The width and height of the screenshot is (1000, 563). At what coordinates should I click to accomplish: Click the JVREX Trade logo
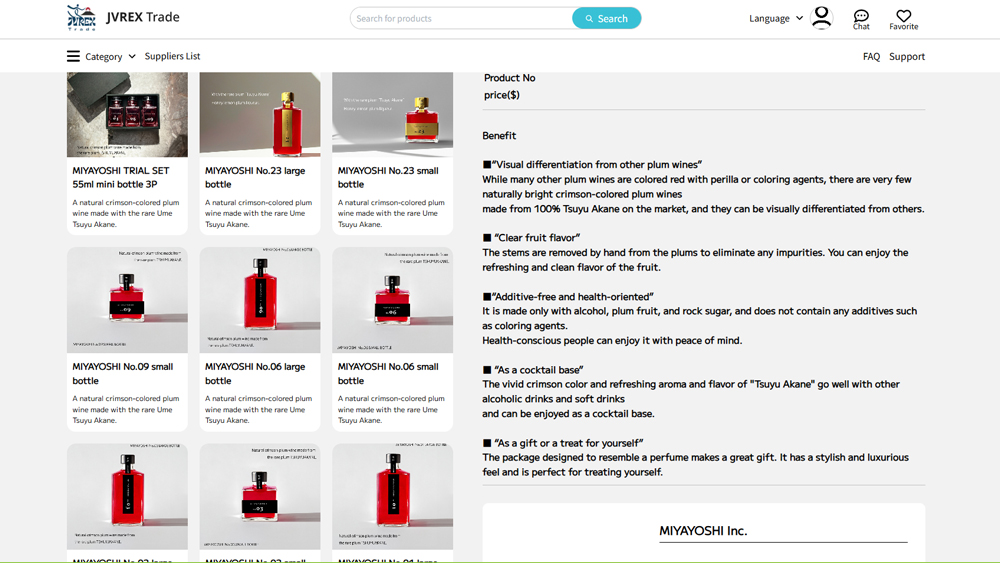click(82, 17)
